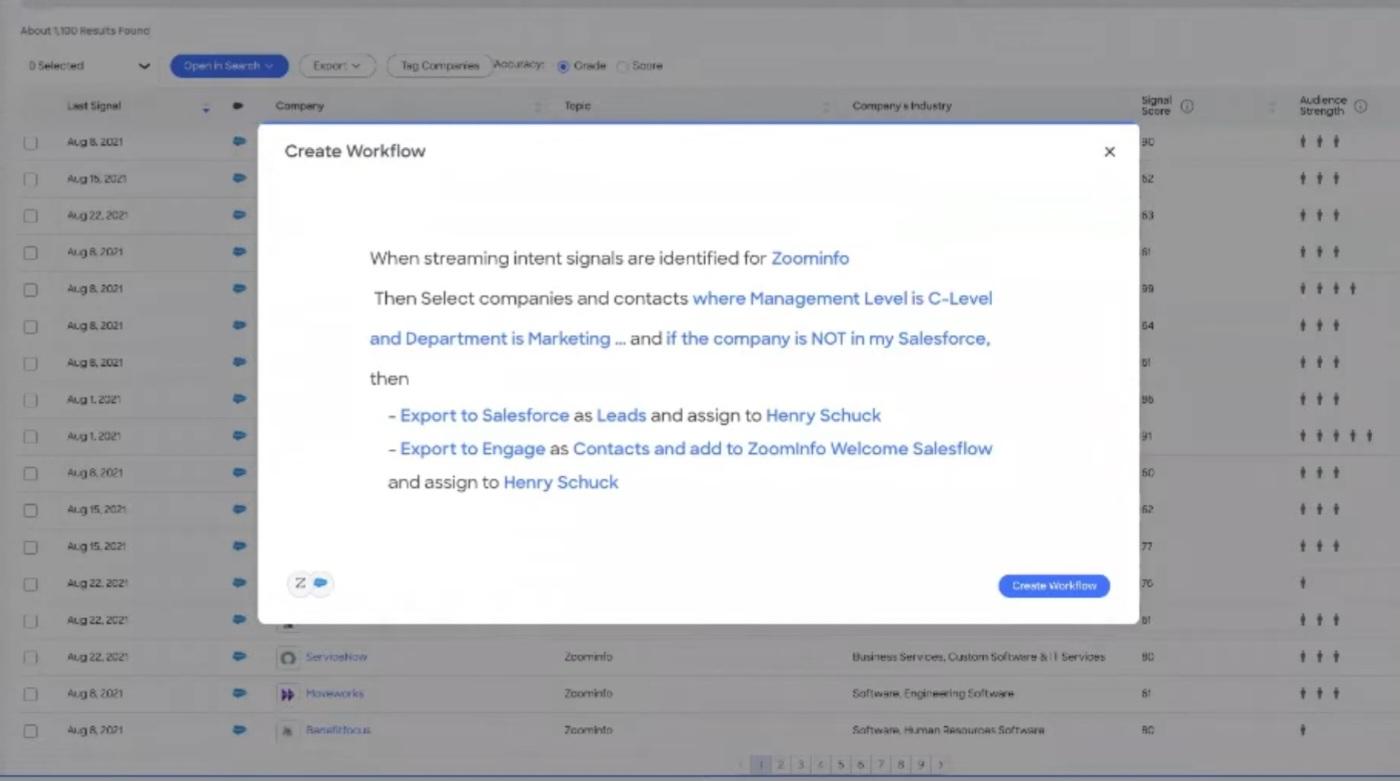Image resolution: width=1400 pixels, height=781 pixels.
Task: Close the Create Workflow dialog
Action: coord(1109,152)
